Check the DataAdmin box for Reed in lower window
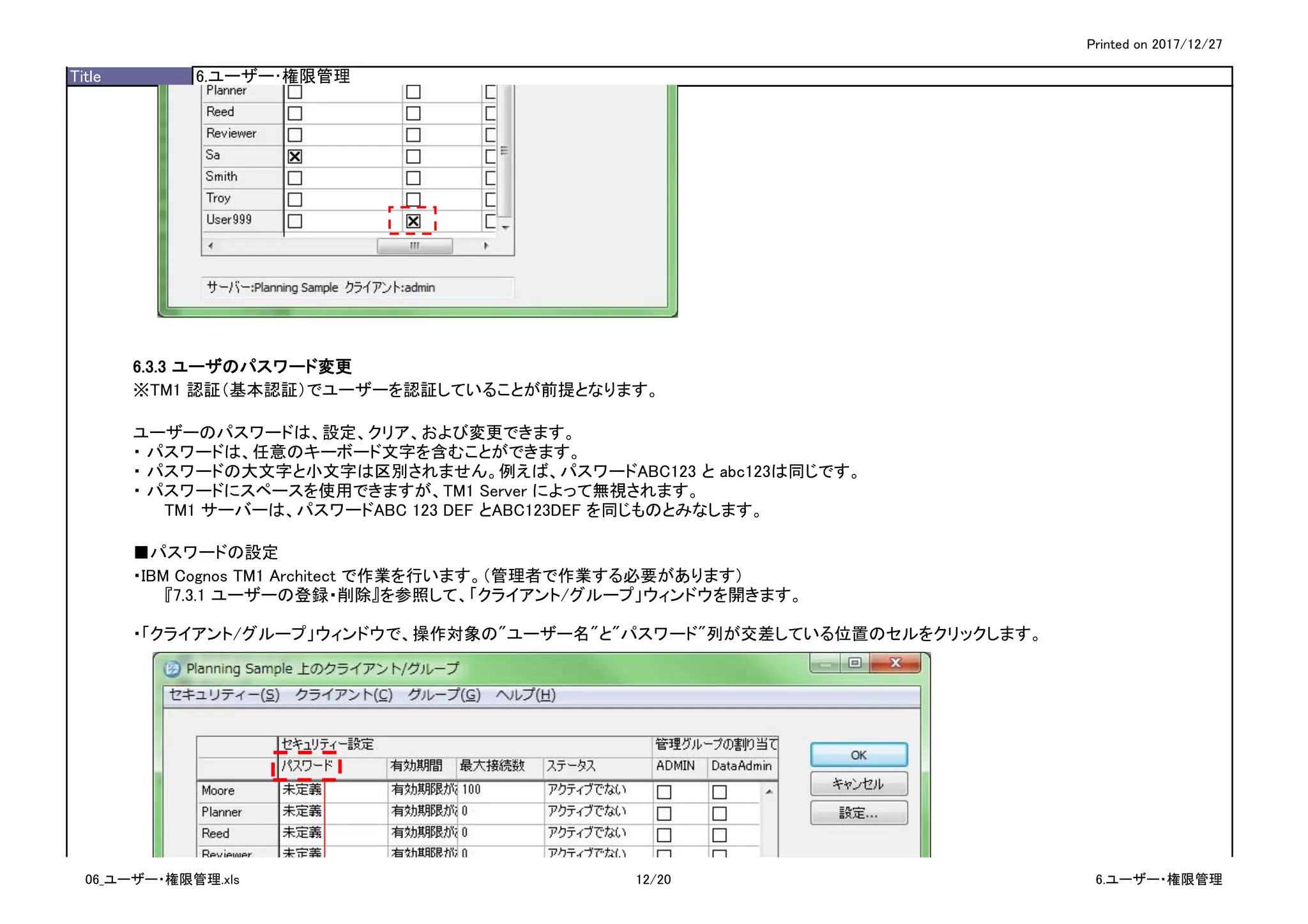 [x=719, y=835]
